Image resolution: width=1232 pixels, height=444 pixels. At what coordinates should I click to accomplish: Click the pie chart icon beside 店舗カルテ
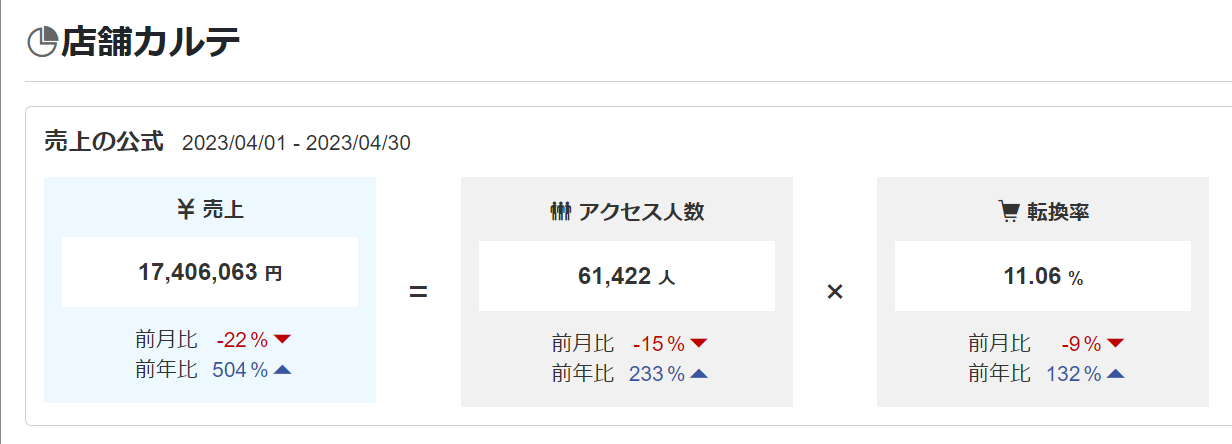pos(42,42)
